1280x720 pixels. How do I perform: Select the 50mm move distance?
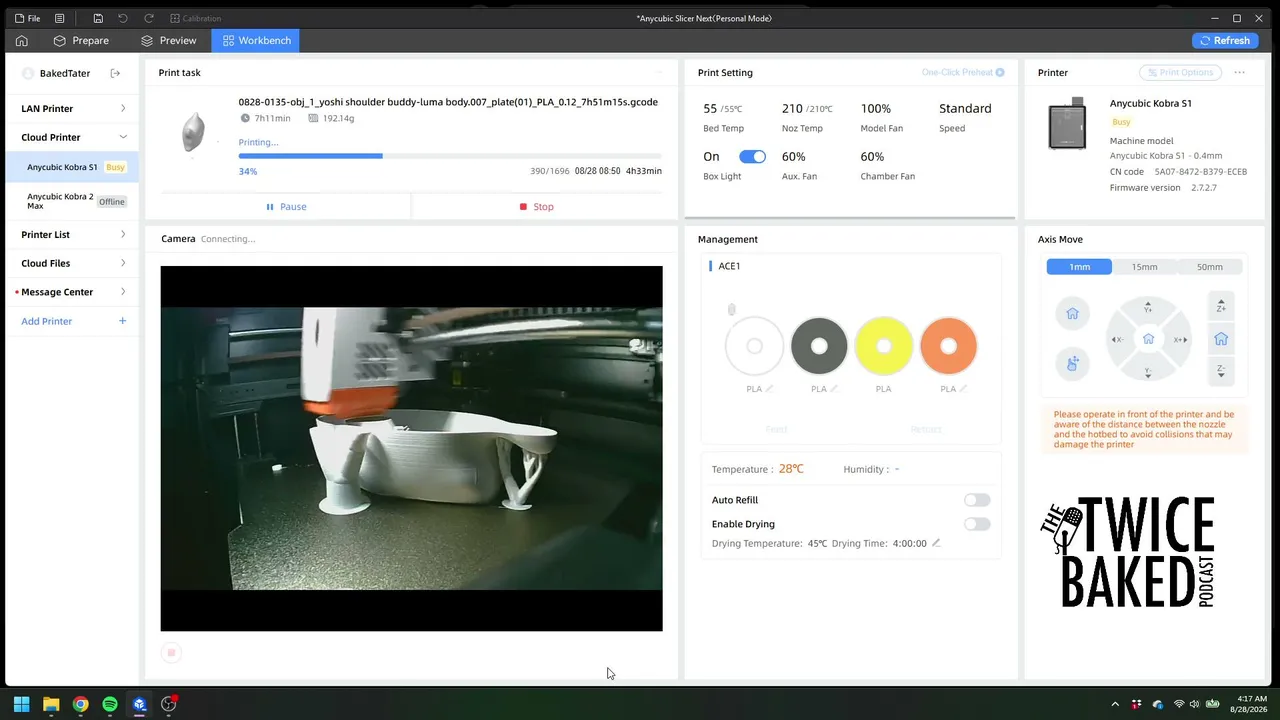[x=1209, y=267]
